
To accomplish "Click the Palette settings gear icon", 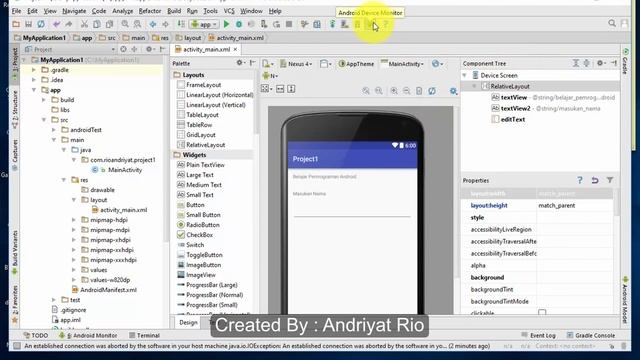I will pyautogui.click(x=240, y=63).
